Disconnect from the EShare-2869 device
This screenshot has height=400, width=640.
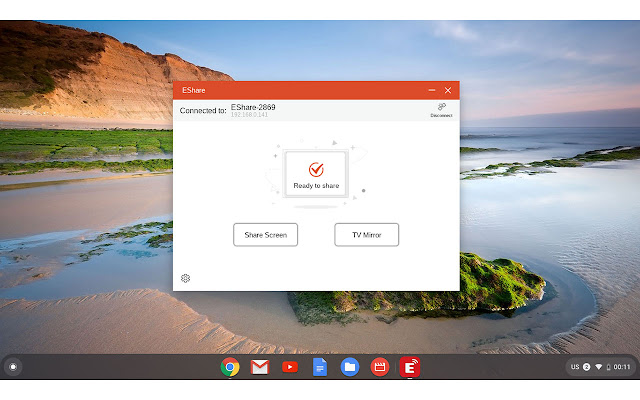click(441, 110)
